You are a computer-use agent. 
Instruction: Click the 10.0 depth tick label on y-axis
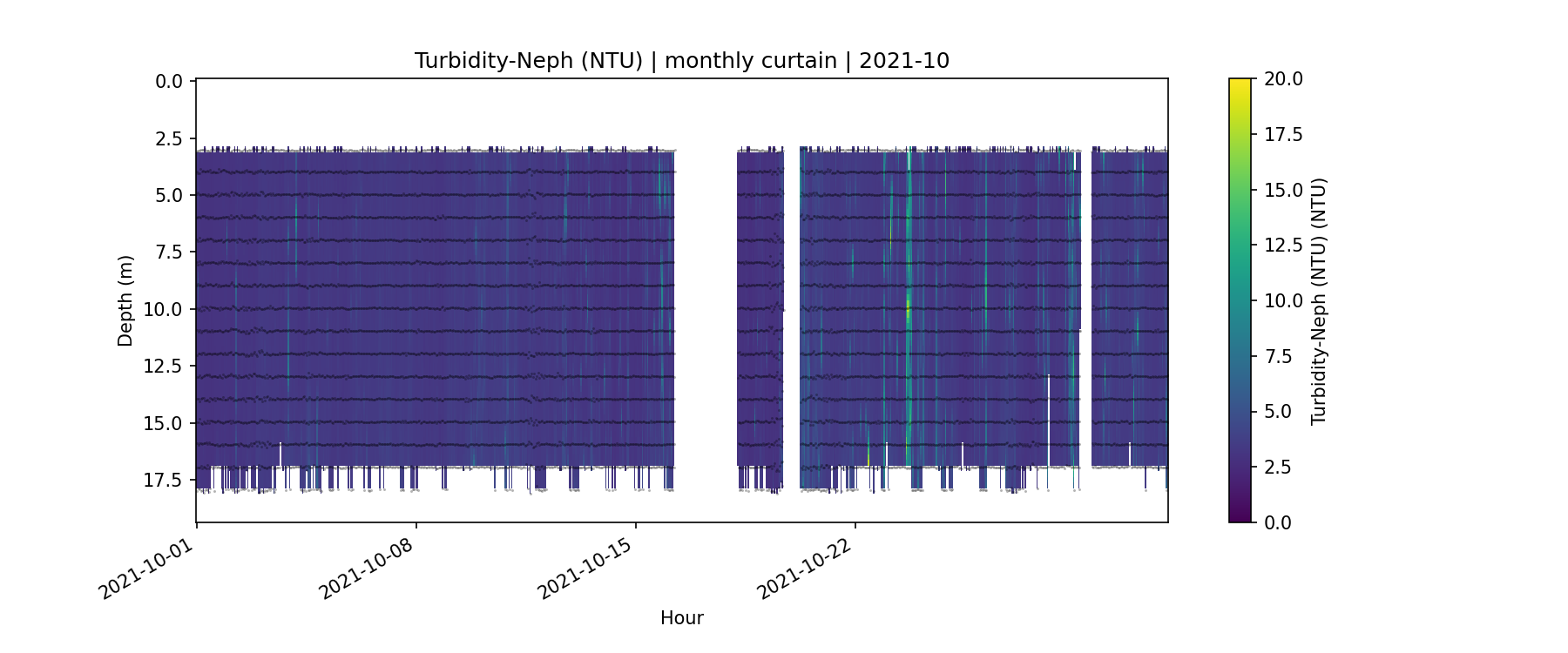pyautogui.click(x=163, y=310)
